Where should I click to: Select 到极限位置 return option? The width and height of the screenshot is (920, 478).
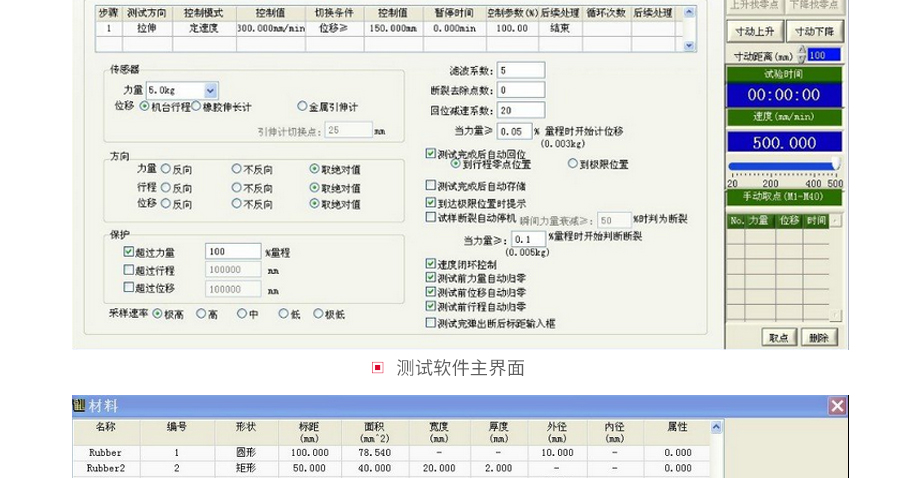coord(573,164)
